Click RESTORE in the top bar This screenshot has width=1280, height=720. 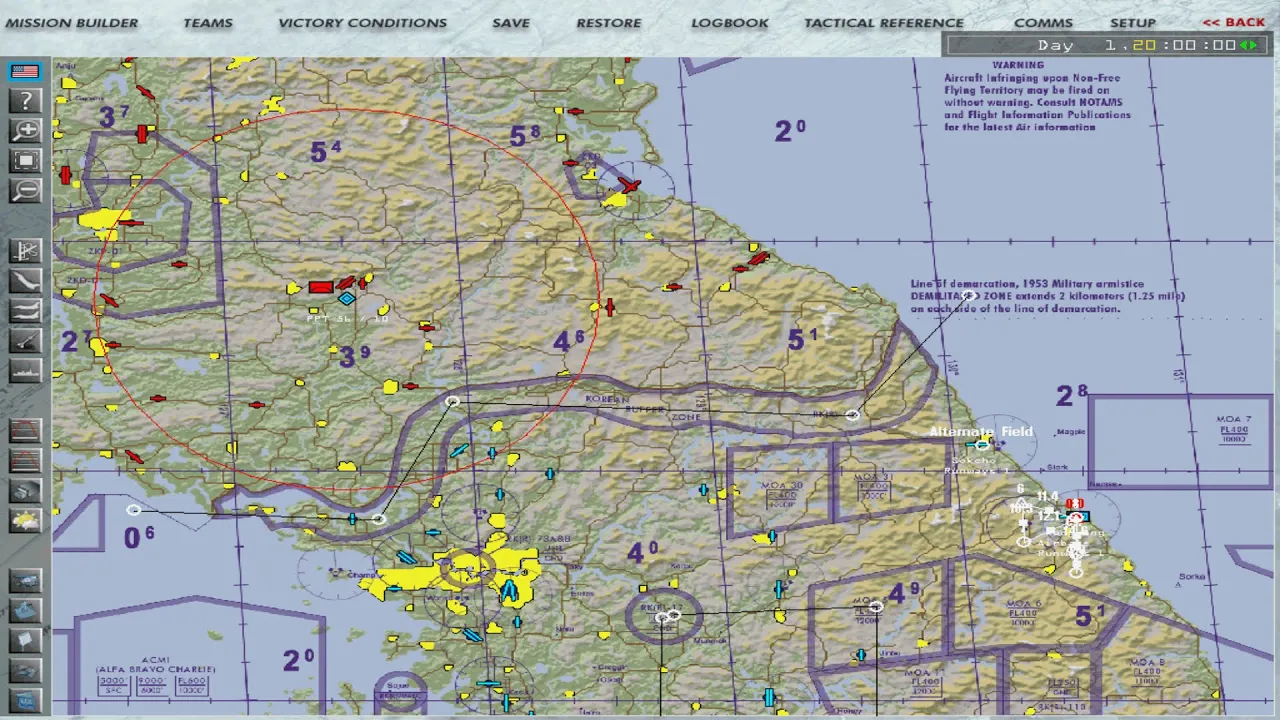[609, 22]
